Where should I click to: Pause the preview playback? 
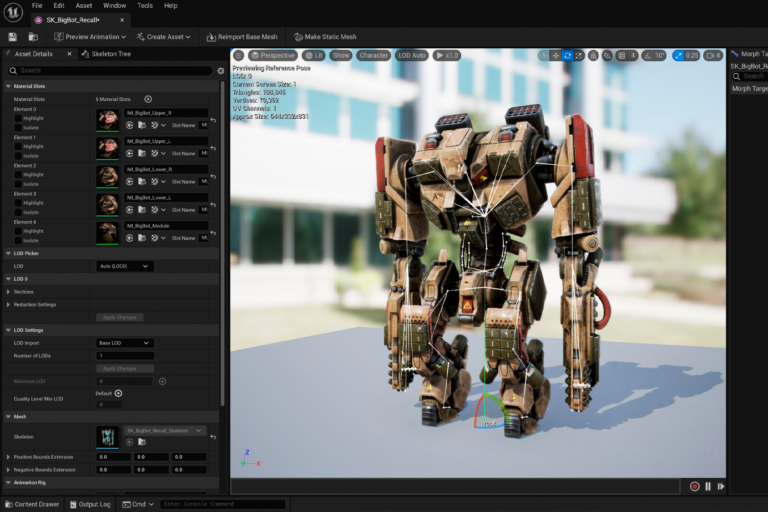[x=708, y=487]
